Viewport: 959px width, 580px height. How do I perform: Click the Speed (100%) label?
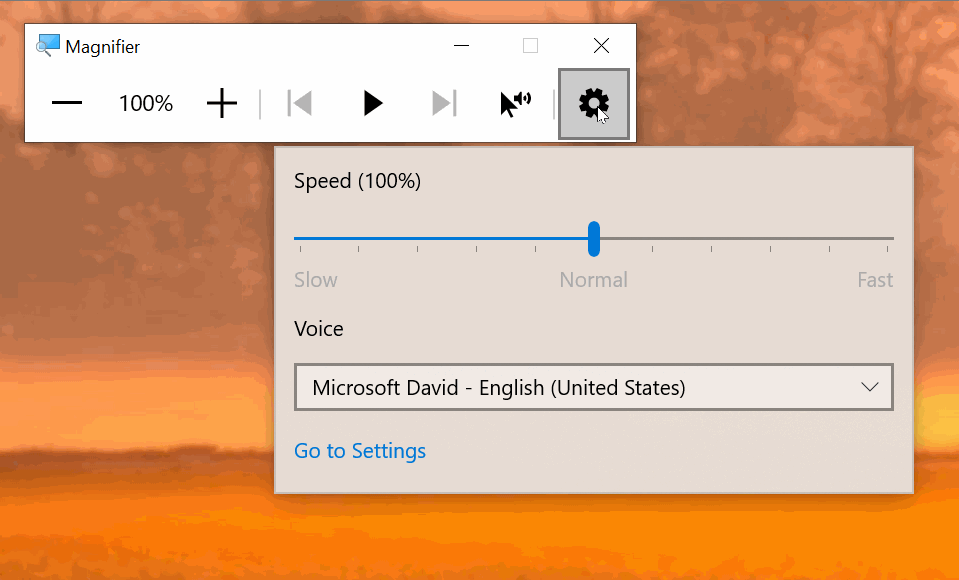[357, 181]
